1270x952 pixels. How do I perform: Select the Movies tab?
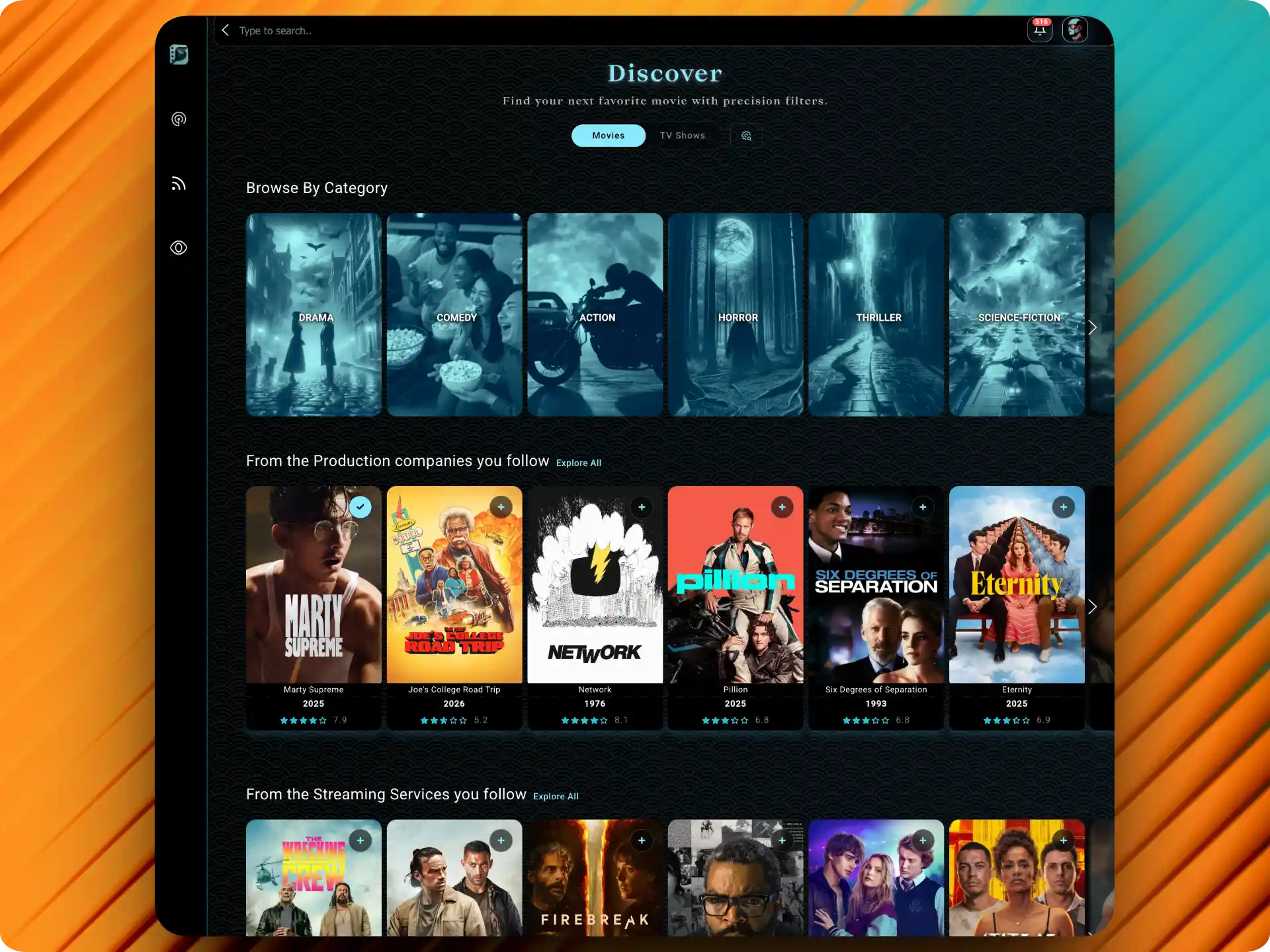[608, 136]
